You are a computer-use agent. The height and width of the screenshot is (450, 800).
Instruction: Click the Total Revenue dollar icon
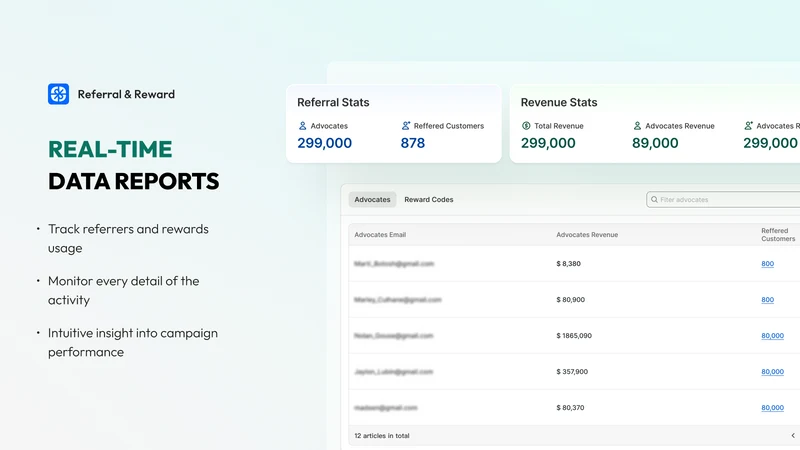pos(526,126)
